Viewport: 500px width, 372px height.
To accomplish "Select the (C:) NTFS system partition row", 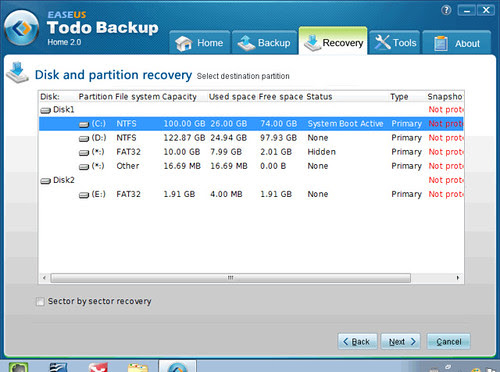I will (x=251, y=124).
